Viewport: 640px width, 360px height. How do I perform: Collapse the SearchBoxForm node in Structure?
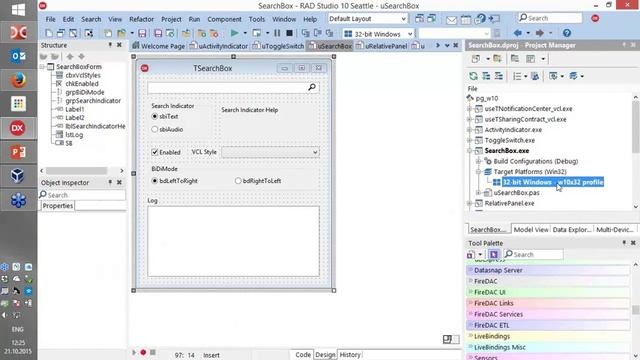(42, 67)
